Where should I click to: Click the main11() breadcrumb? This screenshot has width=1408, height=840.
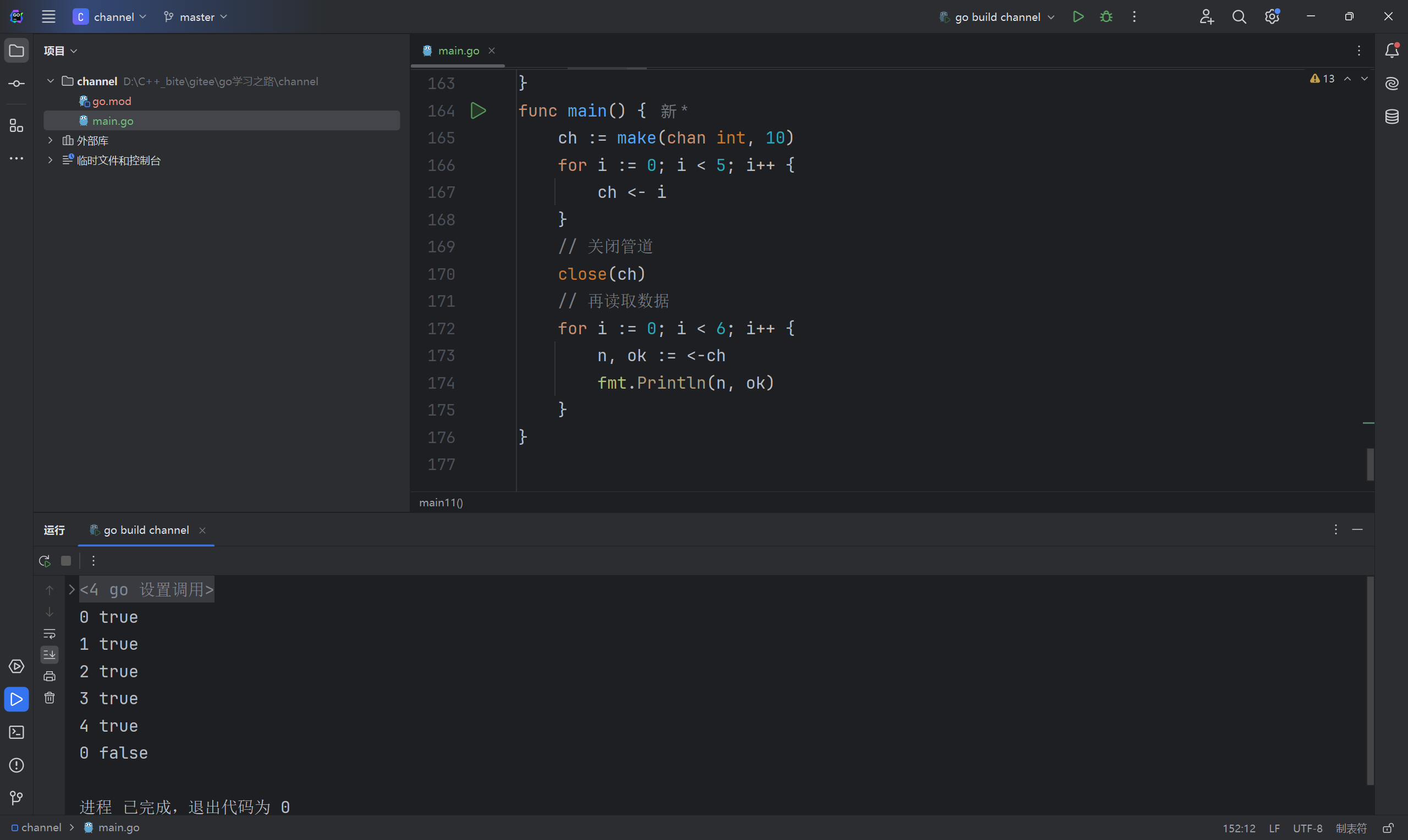point(441,502)
